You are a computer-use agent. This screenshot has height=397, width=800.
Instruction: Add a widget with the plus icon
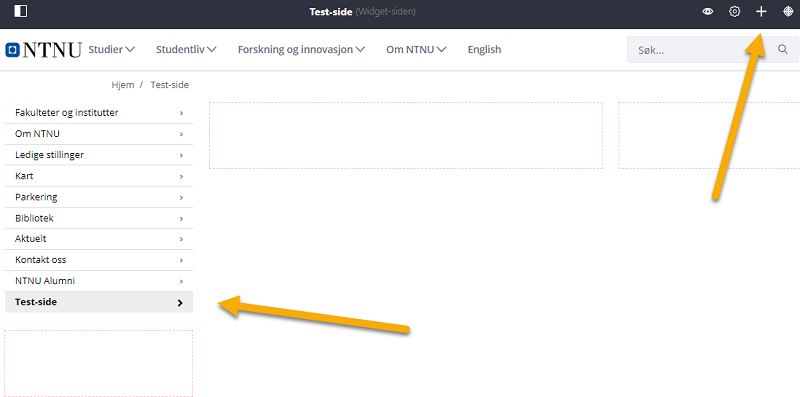[x=761, y=12]
